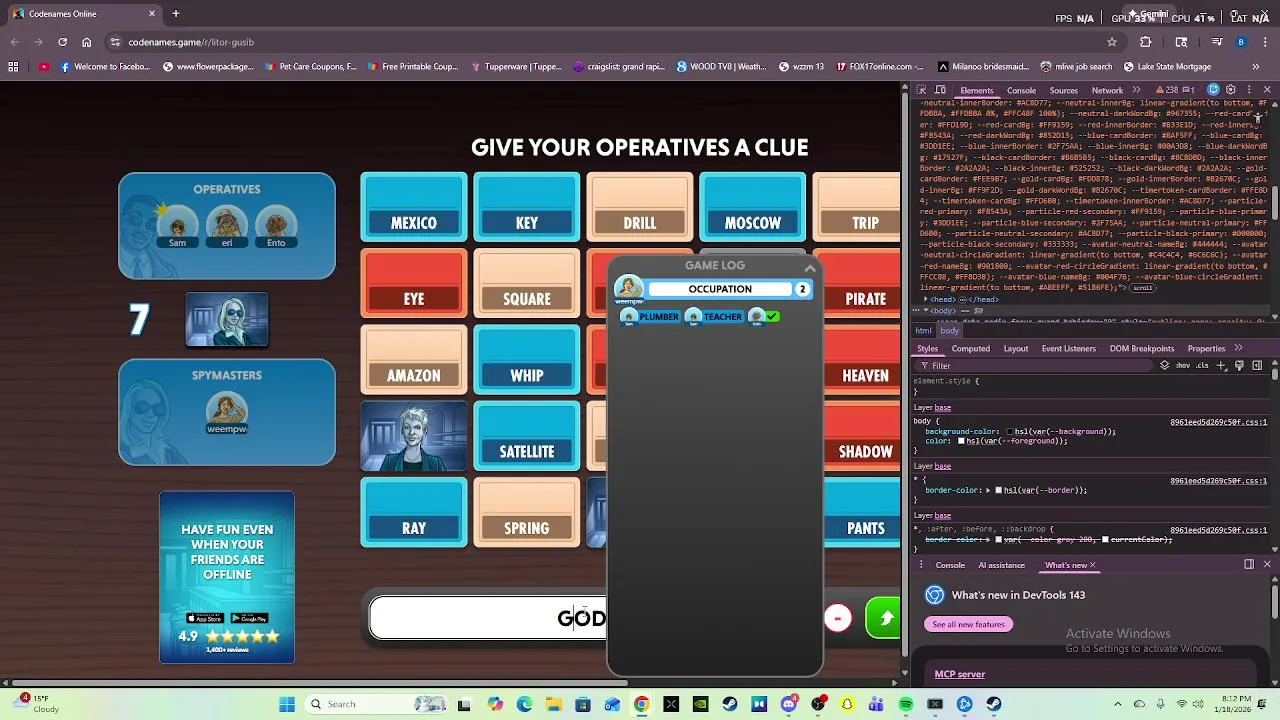Click the 238 warnings counter in DevTools
The image size is (1280, 720).
pos(1165,90)
